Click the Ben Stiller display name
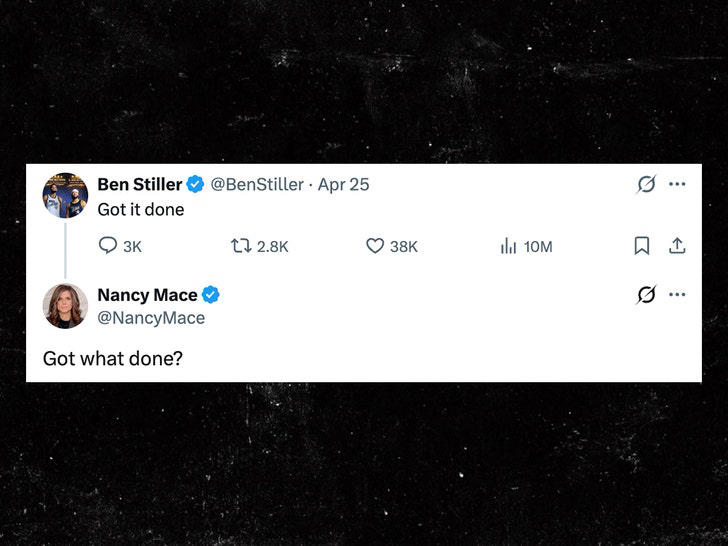This screenshot has height=546, width=728. (139, 185)
